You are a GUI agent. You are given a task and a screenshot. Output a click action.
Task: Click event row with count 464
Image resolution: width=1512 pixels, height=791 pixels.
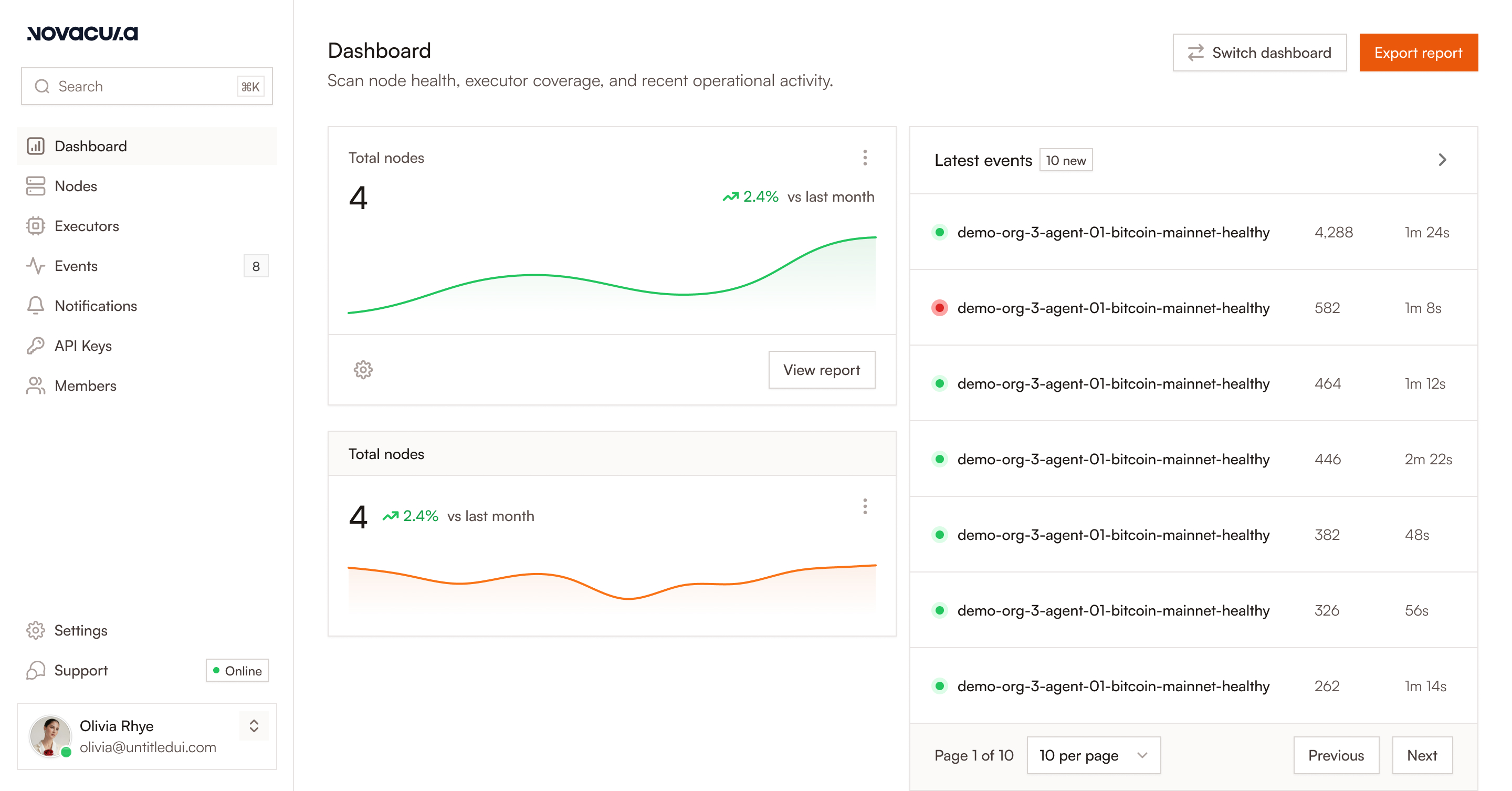(x=1193, y=383)
